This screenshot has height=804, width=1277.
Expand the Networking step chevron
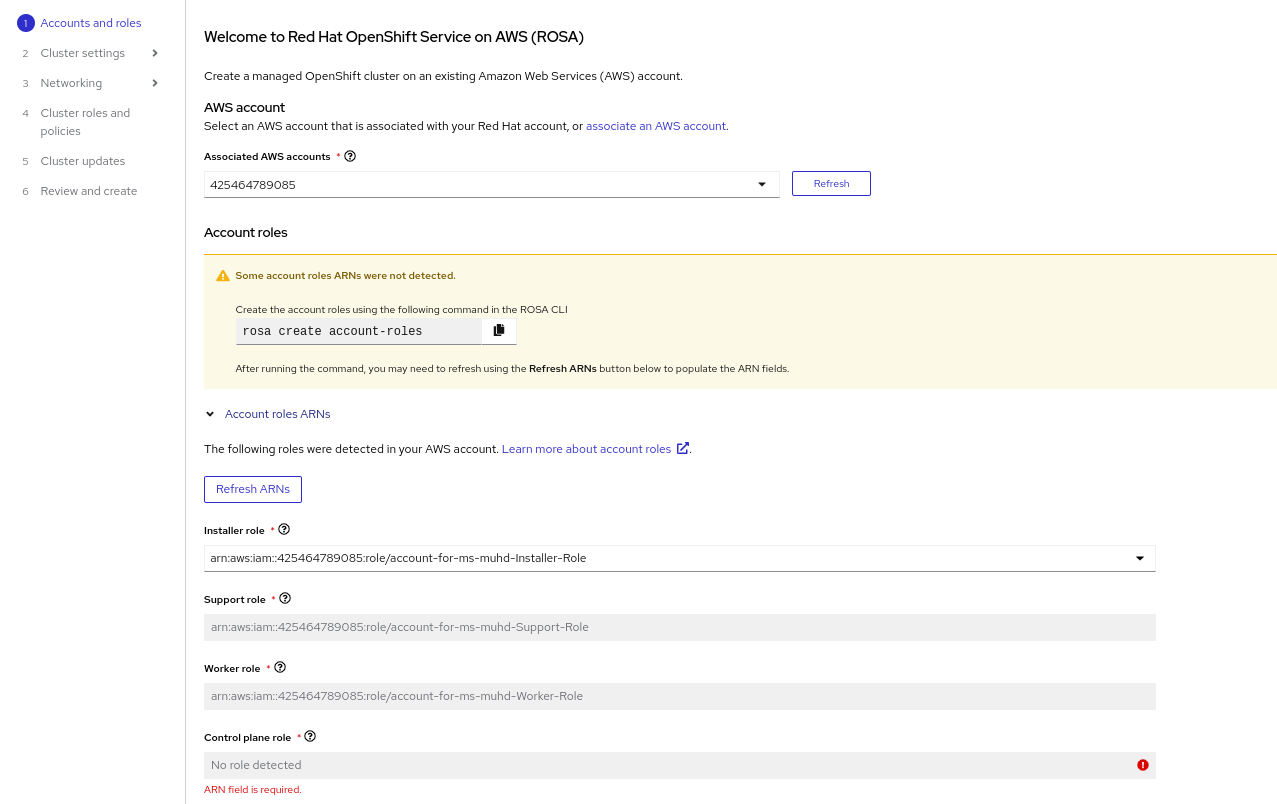(x=155, y=83)
